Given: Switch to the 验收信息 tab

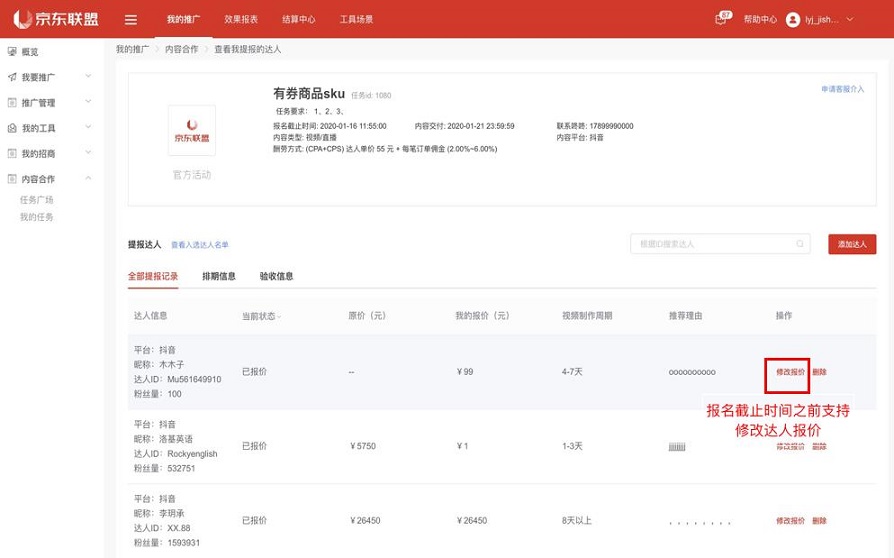Looking at the screenshot, I should point(277,276).
